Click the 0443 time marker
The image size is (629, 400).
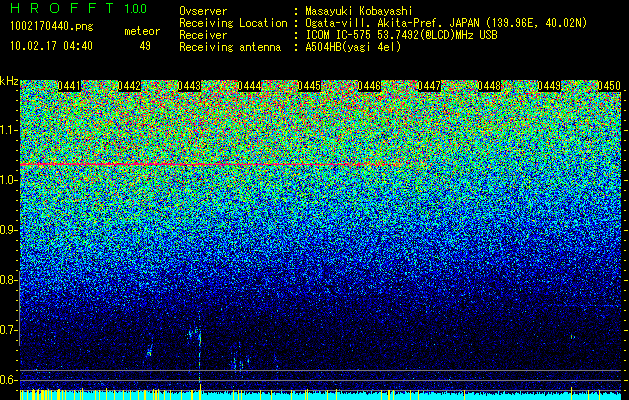click(189, 86)
